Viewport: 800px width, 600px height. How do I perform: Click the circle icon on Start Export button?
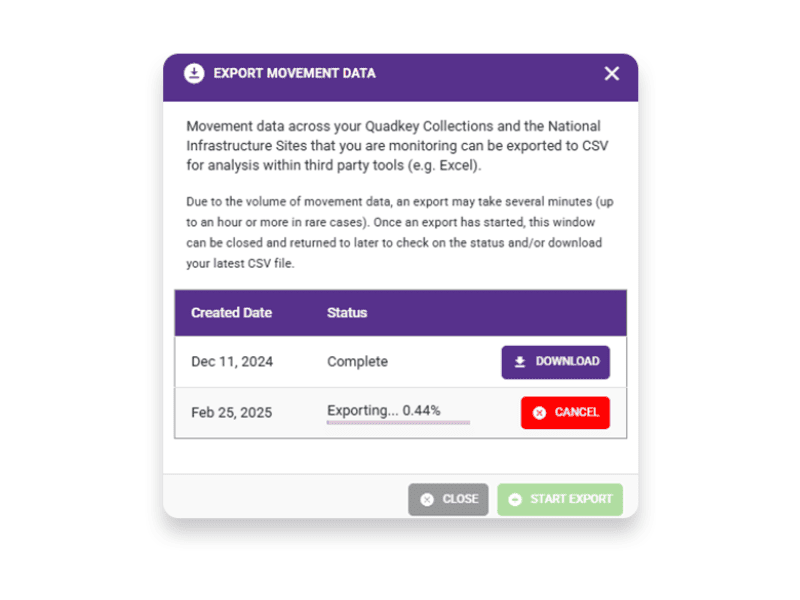(x=515, y=499)
